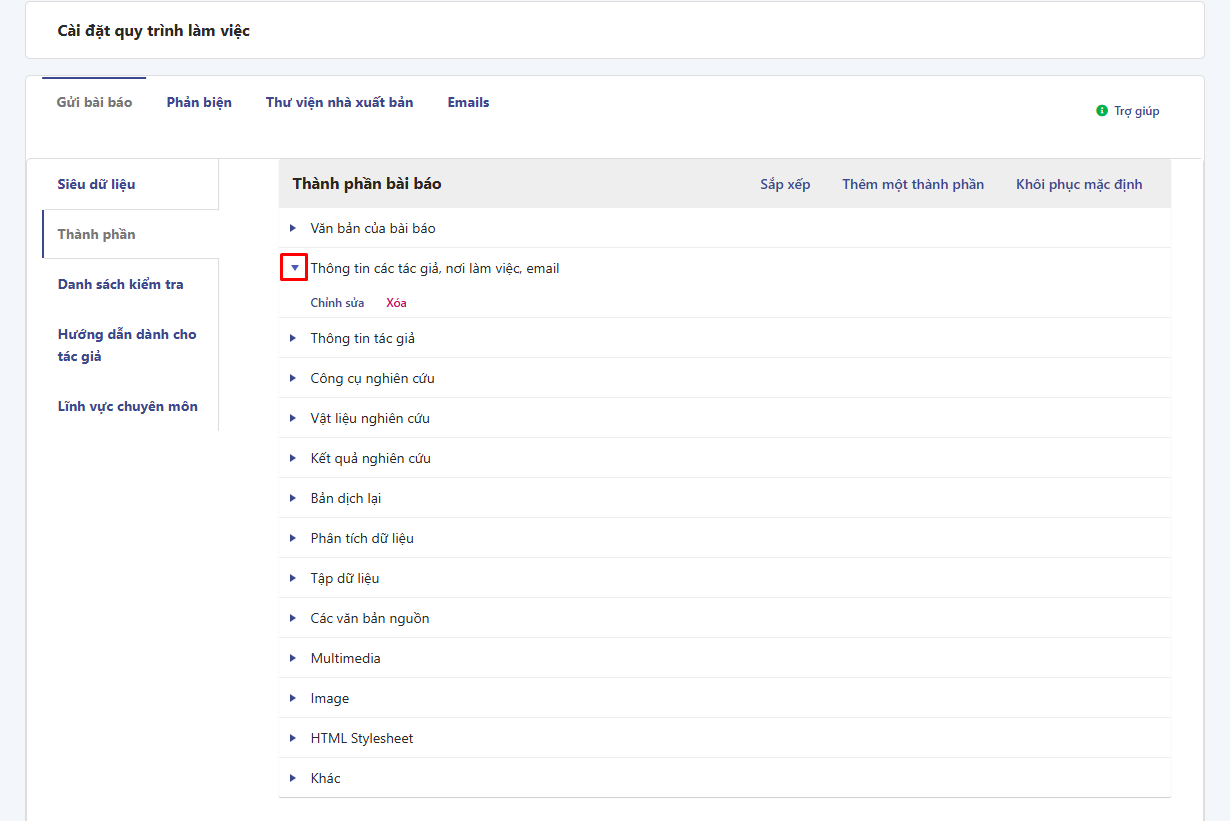This screenshot has width=1230, height=821.
Task: Click the red Xóa link
Action: pyautogui.click(x=396, y=303)
